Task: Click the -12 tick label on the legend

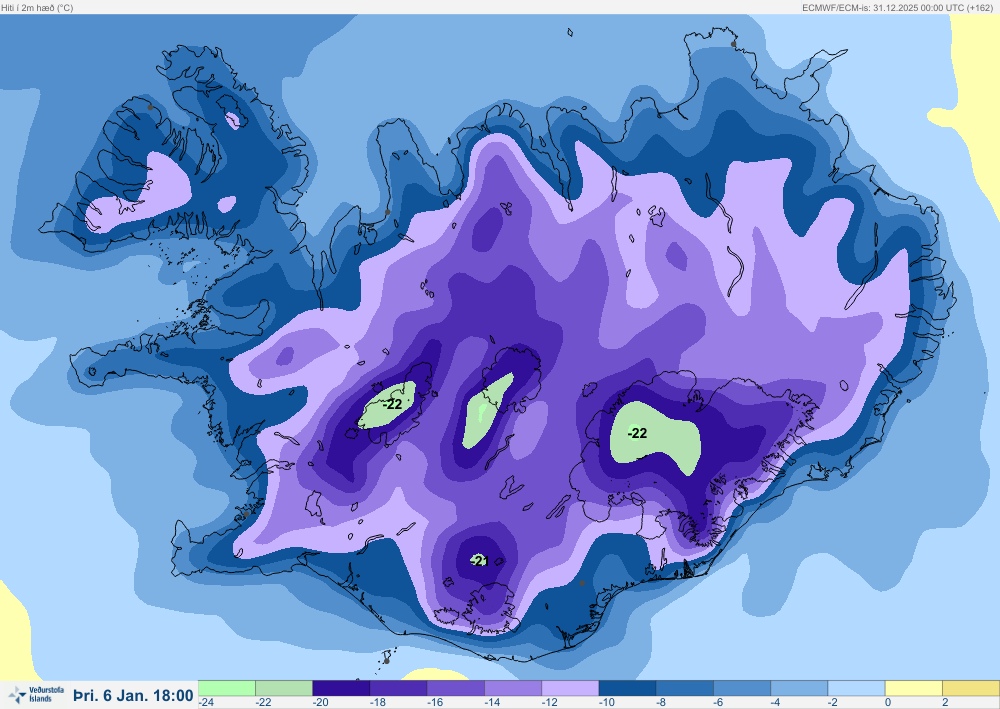Action: tap(550, 703)
